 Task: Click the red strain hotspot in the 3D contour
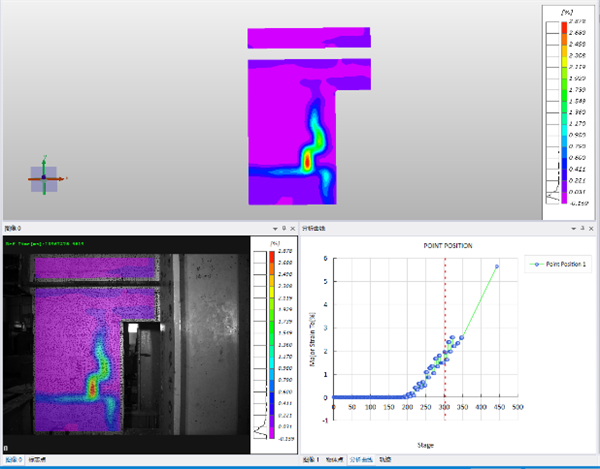pos(306,159)
